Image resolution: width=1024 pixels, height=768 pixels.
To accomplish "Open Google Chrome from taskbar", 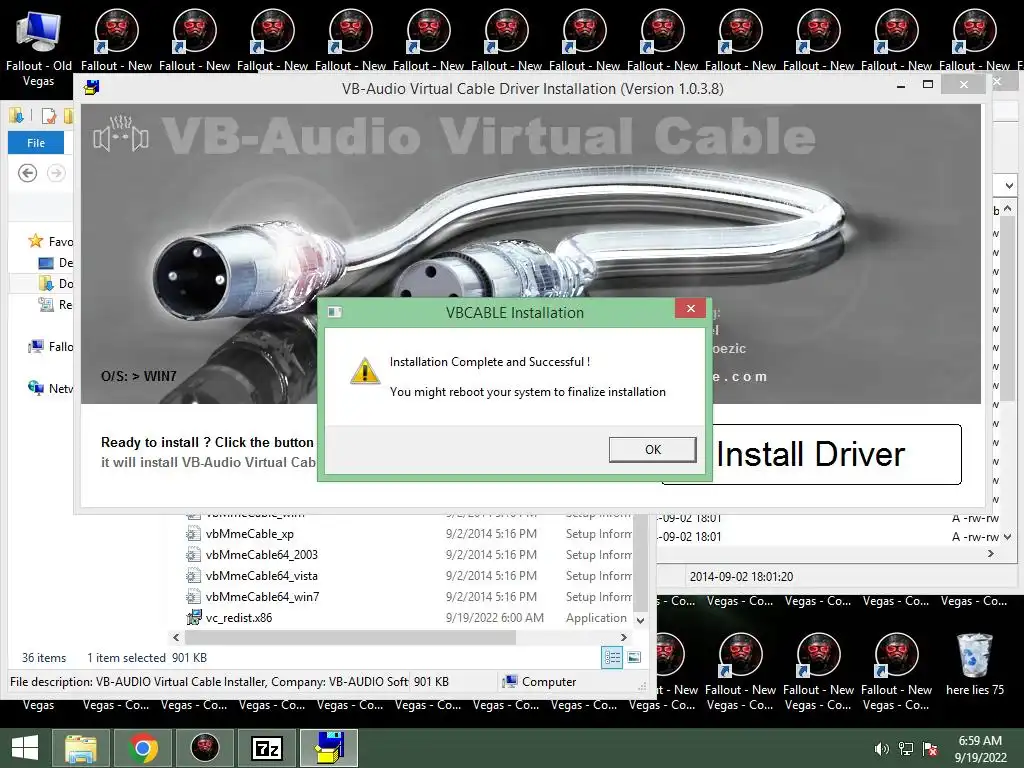I will tap(143, 748).
